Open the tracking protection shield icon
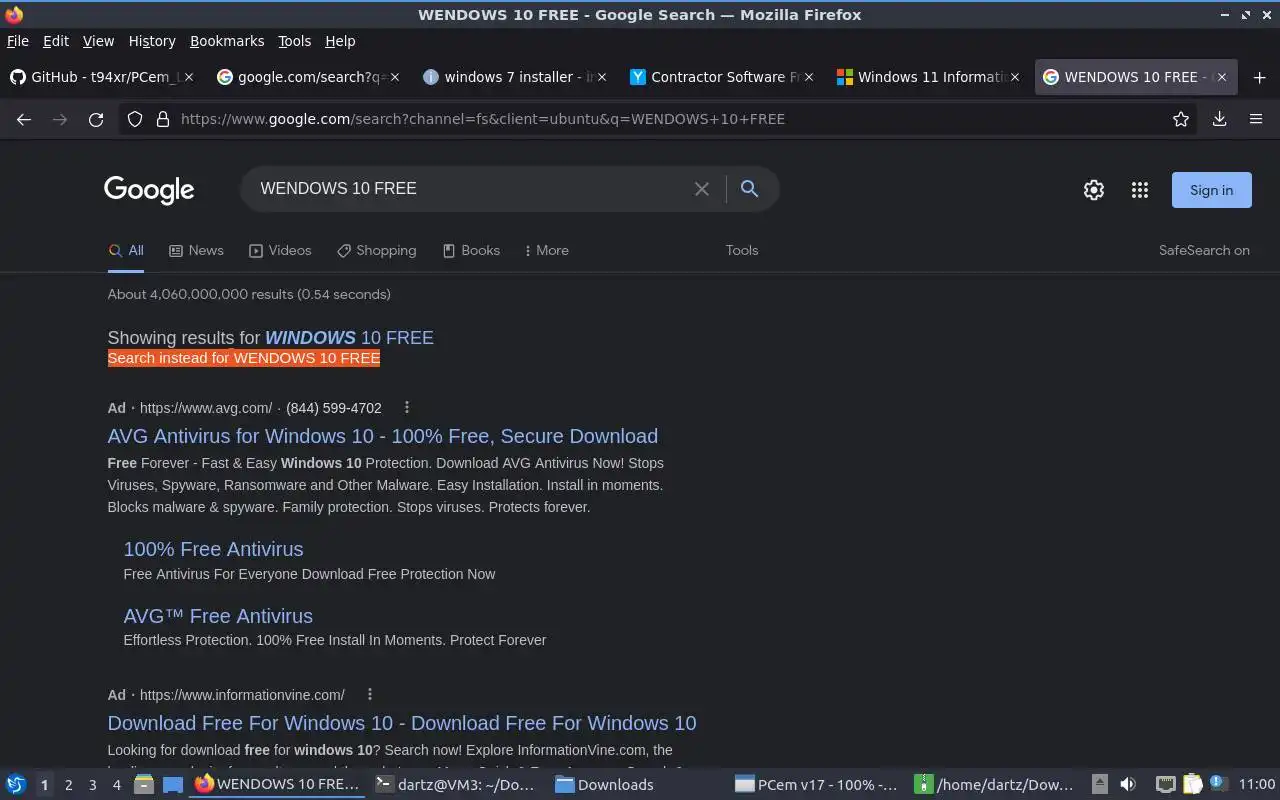 [x=135, y=119]
